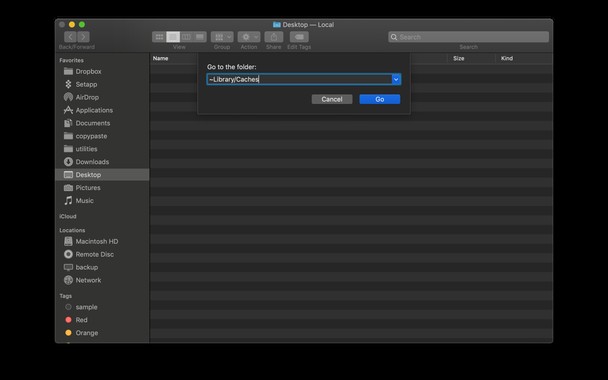This screenshot has width=608, height=380.
Task: Sort by the Size column header
Action: tap(459, 58)
